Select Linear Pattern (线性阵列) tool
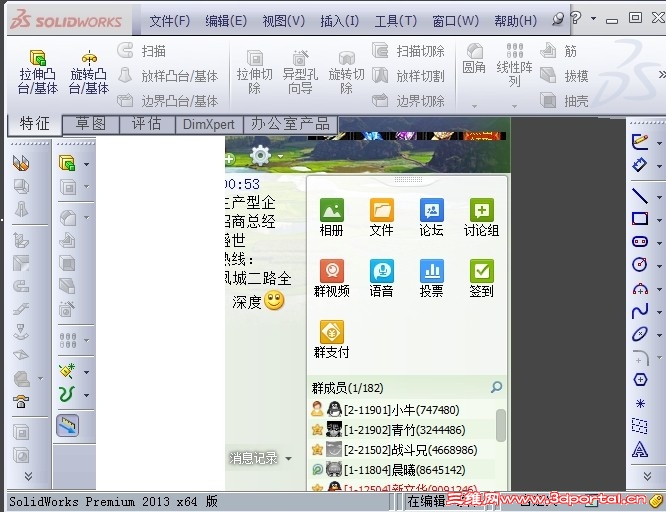Image resolution: width=666 pixels, height=512 pixels. click(x=514, y=65)
